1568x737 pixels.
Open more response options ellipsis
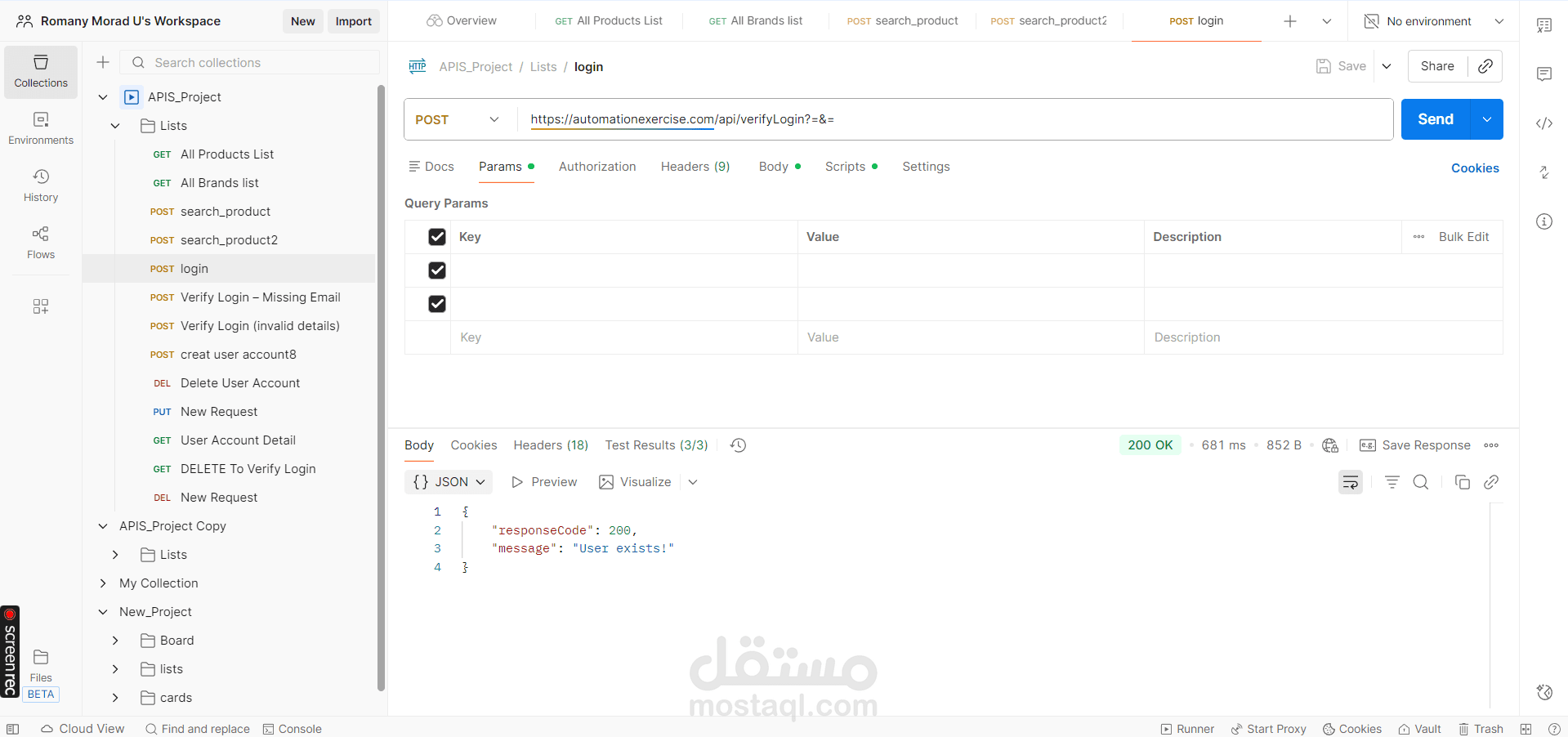[1491, 445]
